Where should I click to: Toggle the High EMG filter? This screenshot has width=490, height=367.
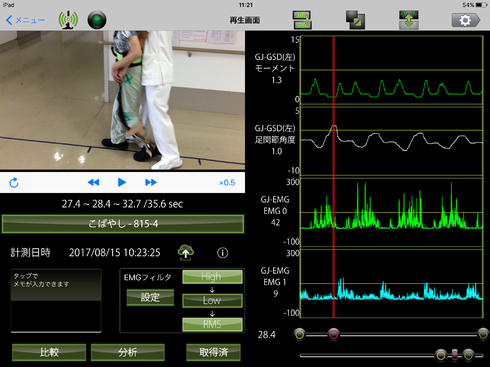[212, 277]
